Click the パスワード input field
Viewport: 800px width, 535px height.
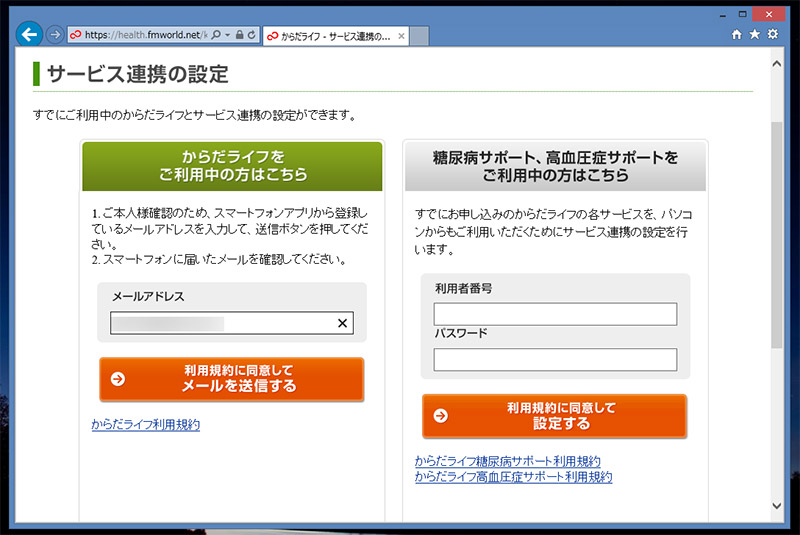tap(555, 359)
